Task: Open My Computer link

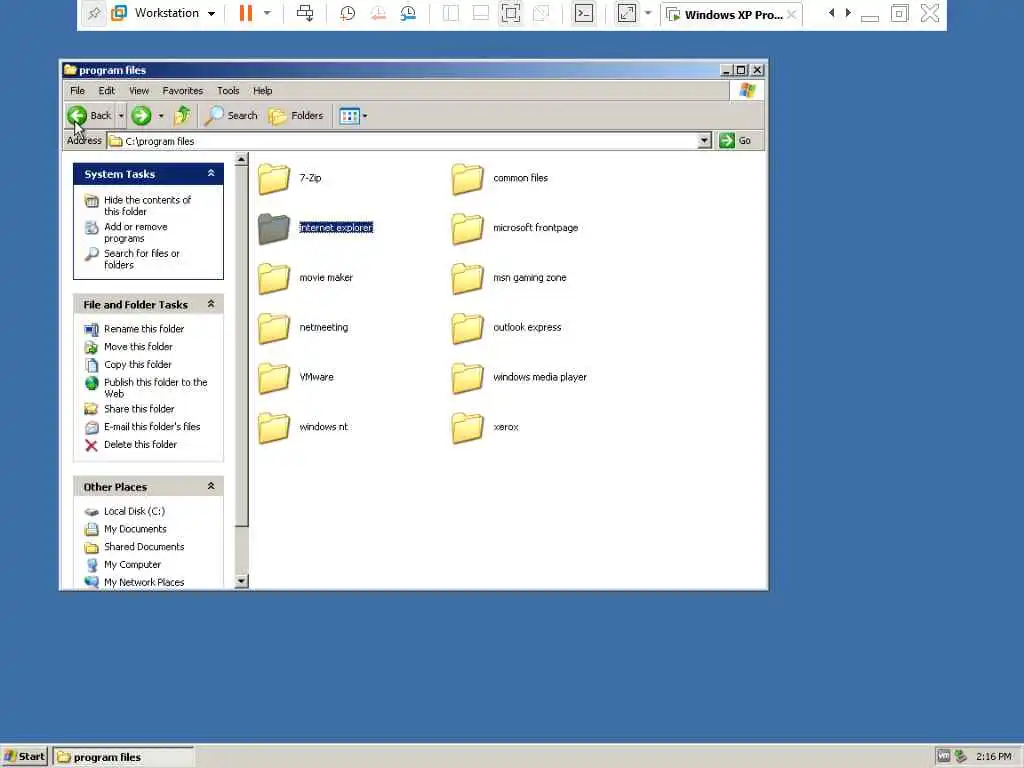Action: [x=132, y=564]
